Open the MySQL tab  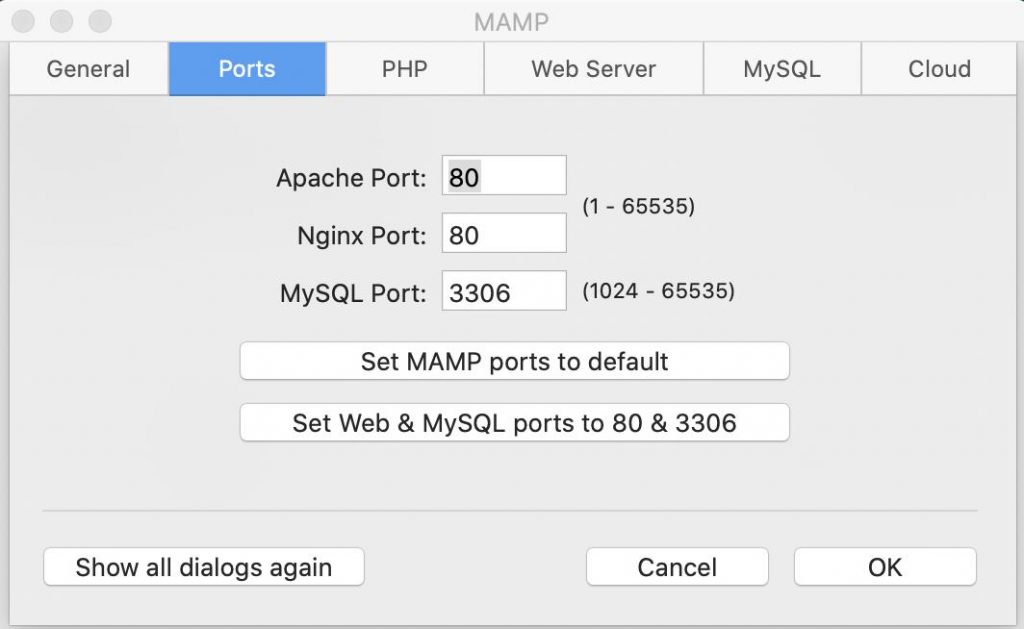(782, 69)
